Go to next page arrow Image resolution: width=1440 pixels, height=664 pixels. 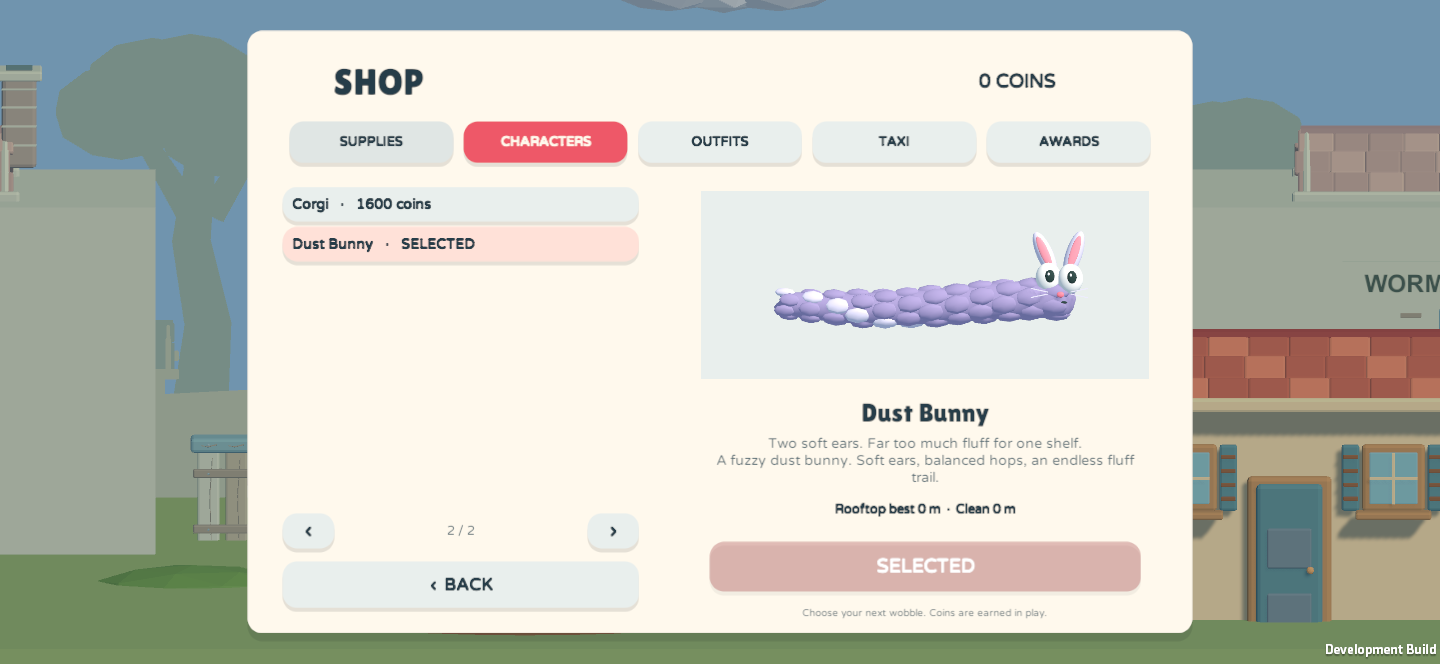pyautogui.click(x=613, y=531)
